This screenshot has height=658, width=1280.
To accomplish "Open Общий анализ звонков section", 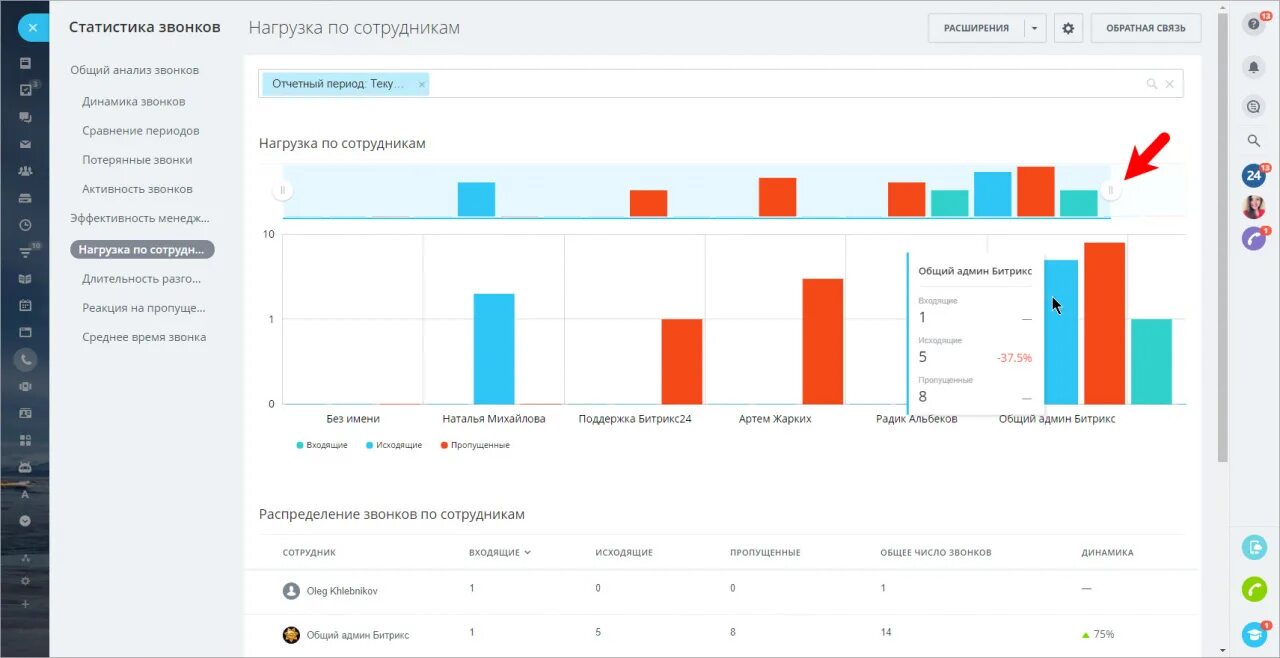I will click(x=134, y=70).
